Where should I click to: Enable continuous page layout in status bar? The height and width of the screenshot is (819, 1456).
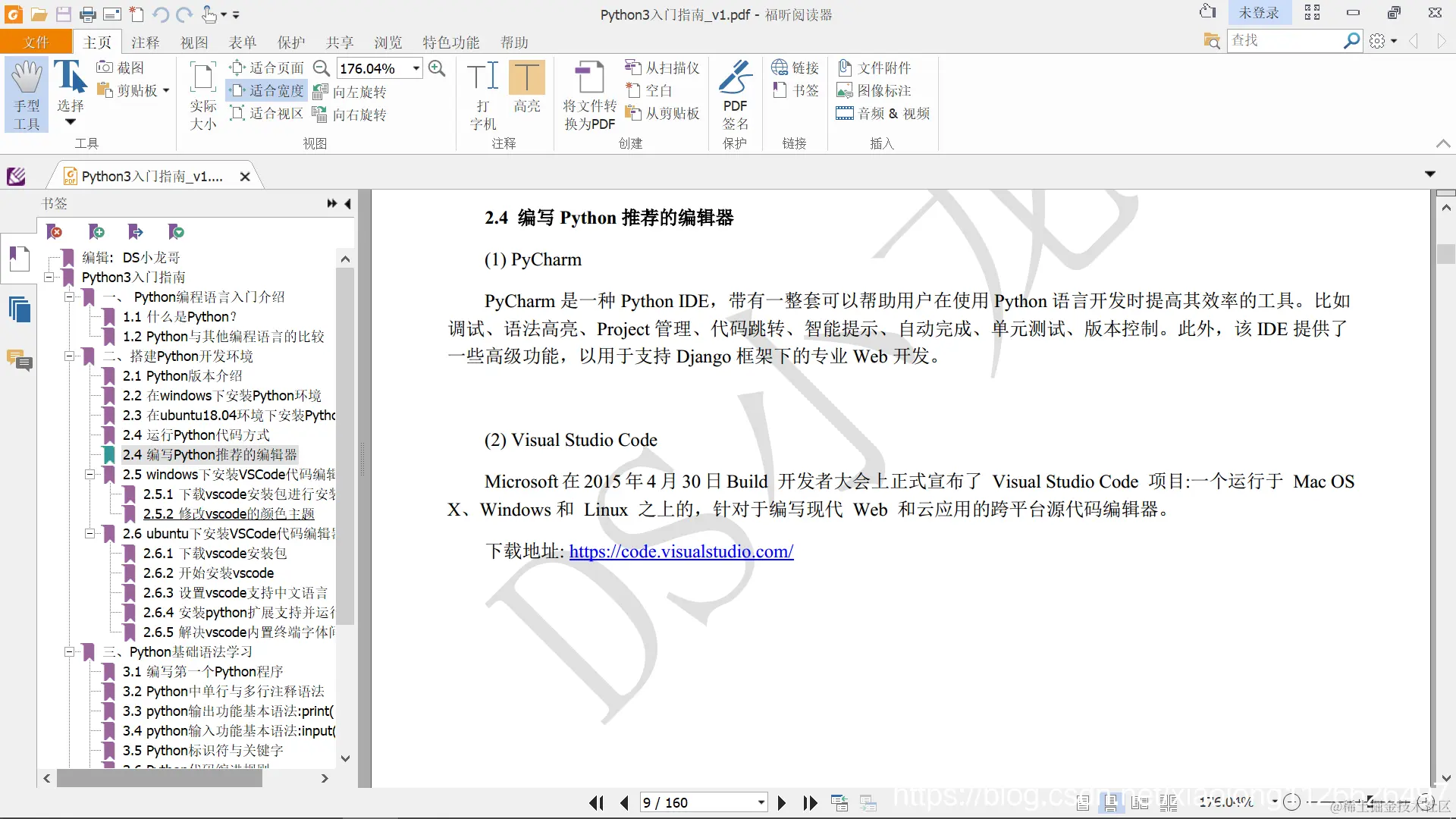pos(1111,802)
